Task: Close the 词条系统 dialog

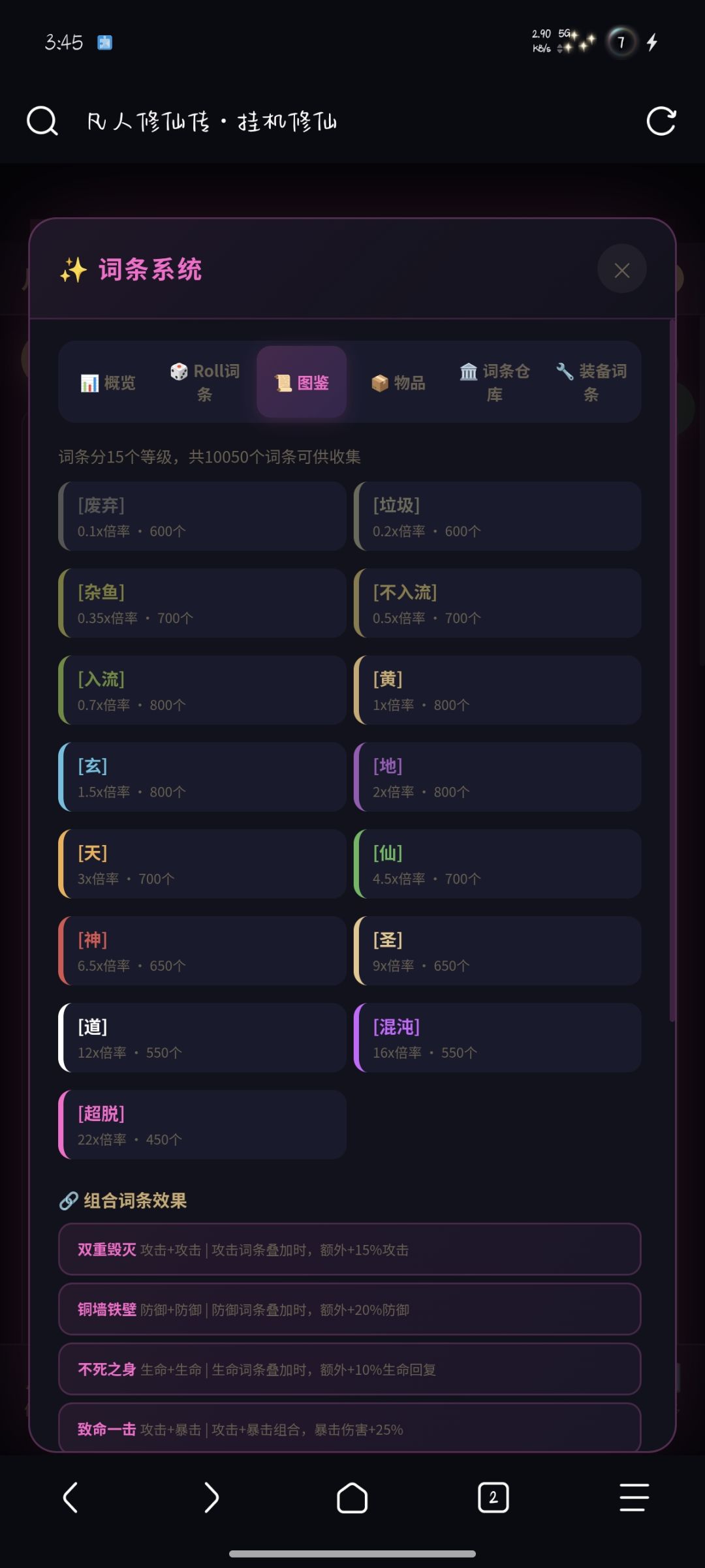Action: coord(621,269)
